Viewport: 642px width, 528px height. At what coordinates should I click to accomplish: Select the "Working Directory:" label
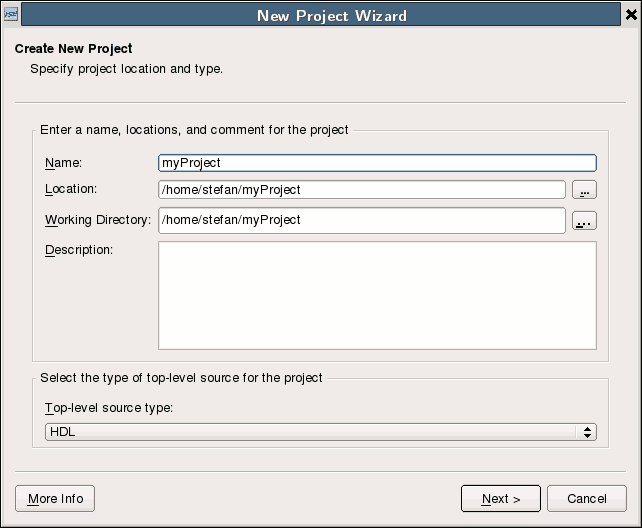pyautogui.click(x=97, y=220)
